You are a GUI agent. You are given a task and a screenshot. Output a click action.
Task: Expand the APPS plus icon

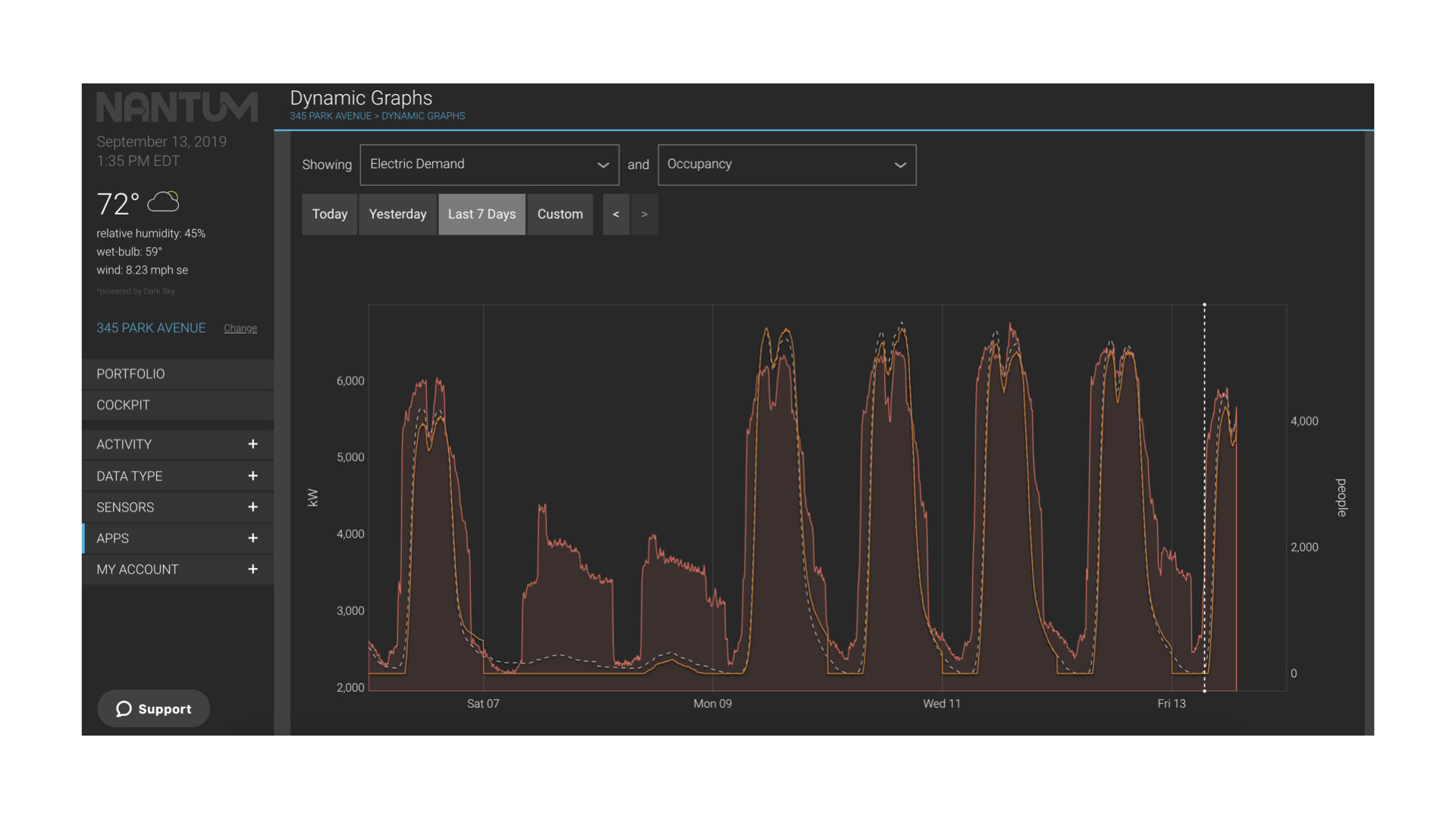pyautogui.click(x=253, y=538)
